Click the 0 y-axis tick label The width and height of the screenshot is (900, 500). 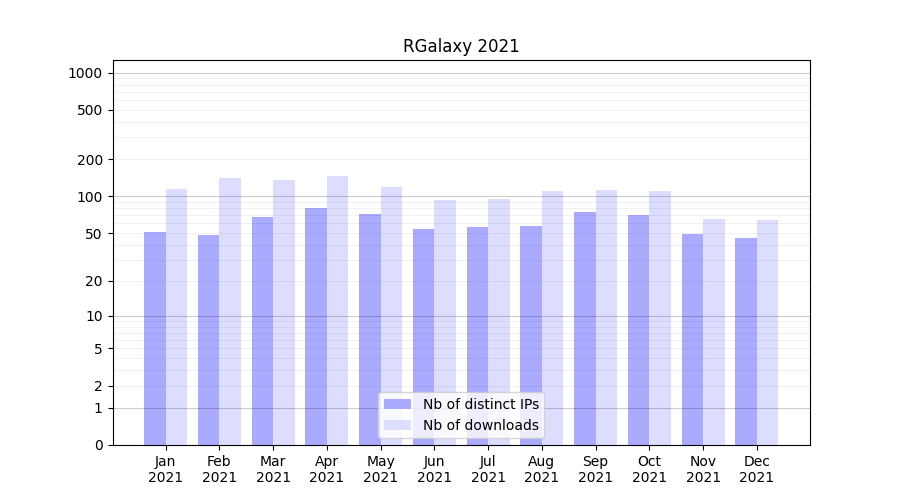point(99,445)
